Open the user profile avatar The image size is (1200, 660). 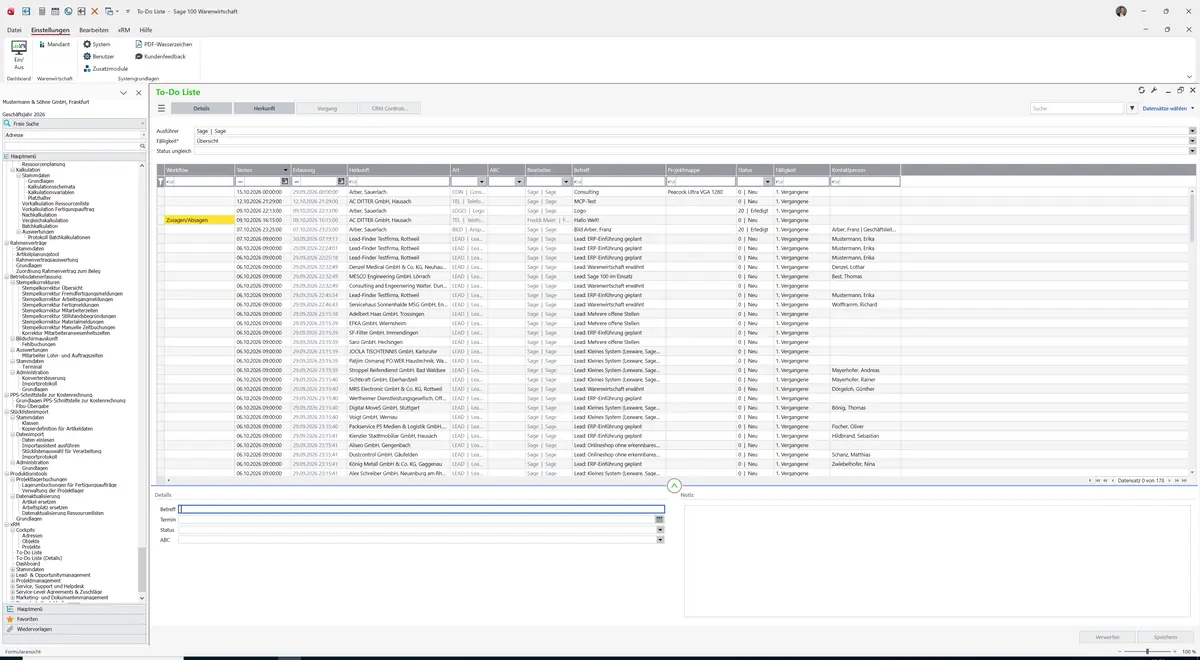(x=1121, y=11)
